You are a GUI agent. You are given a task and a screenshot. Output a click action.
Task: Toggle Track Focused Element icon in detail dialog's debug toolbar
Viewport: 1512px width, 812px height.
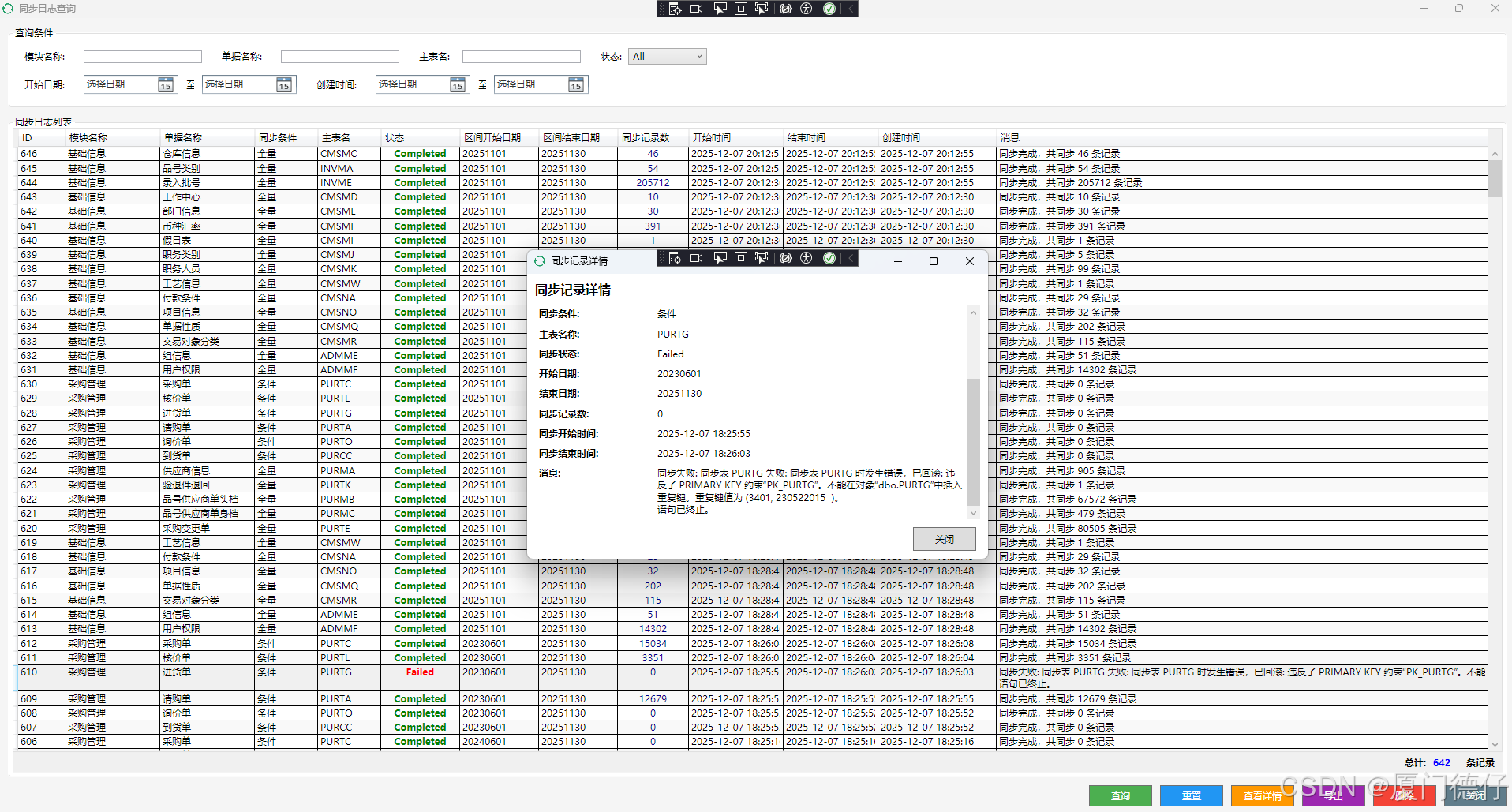762,258
